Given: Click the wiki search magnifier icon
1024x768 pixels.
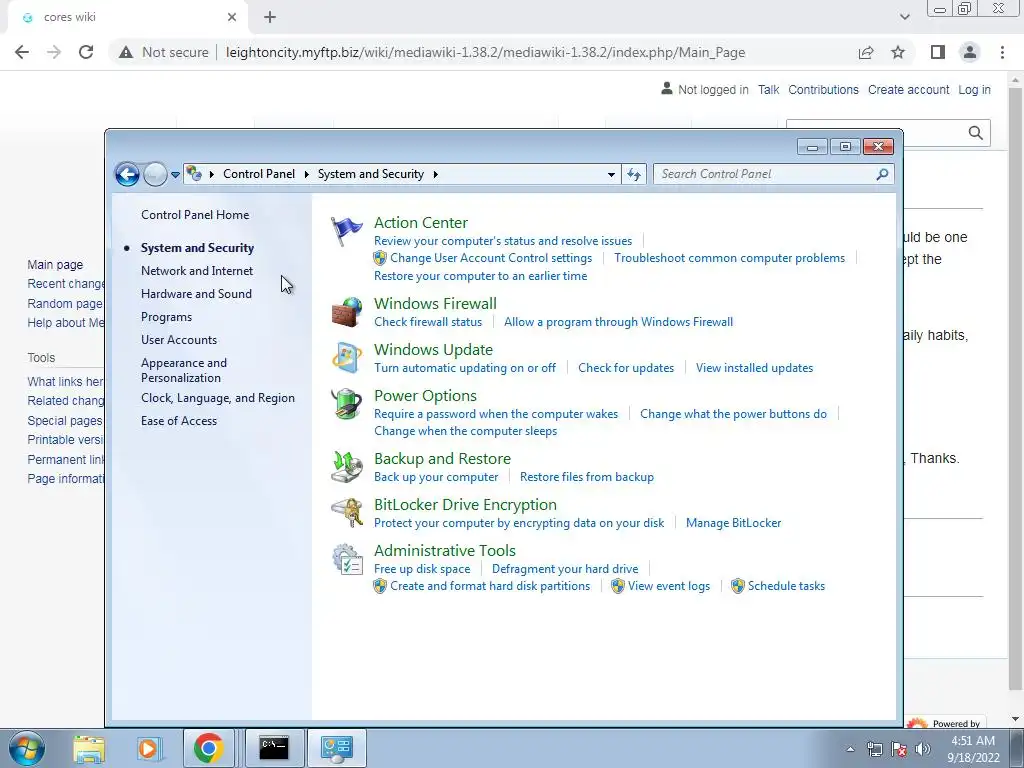Looking at the screenshot, I should click(976, 133).
